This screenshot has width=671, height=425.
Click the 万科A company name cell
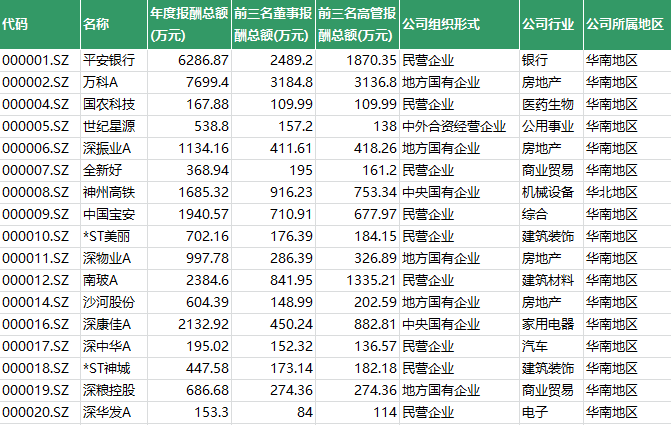(101, 82)
